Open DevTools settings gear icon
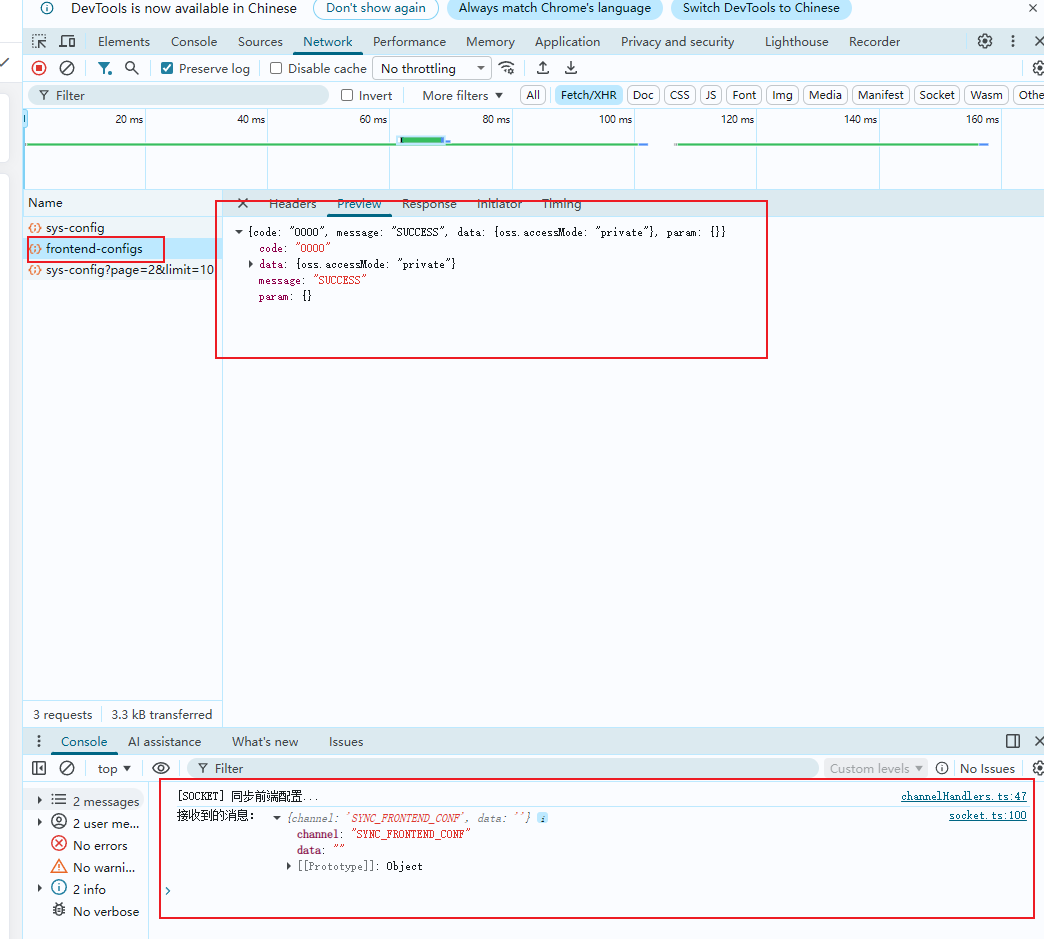Viewport: 1044px width, 939px height. 985,41
